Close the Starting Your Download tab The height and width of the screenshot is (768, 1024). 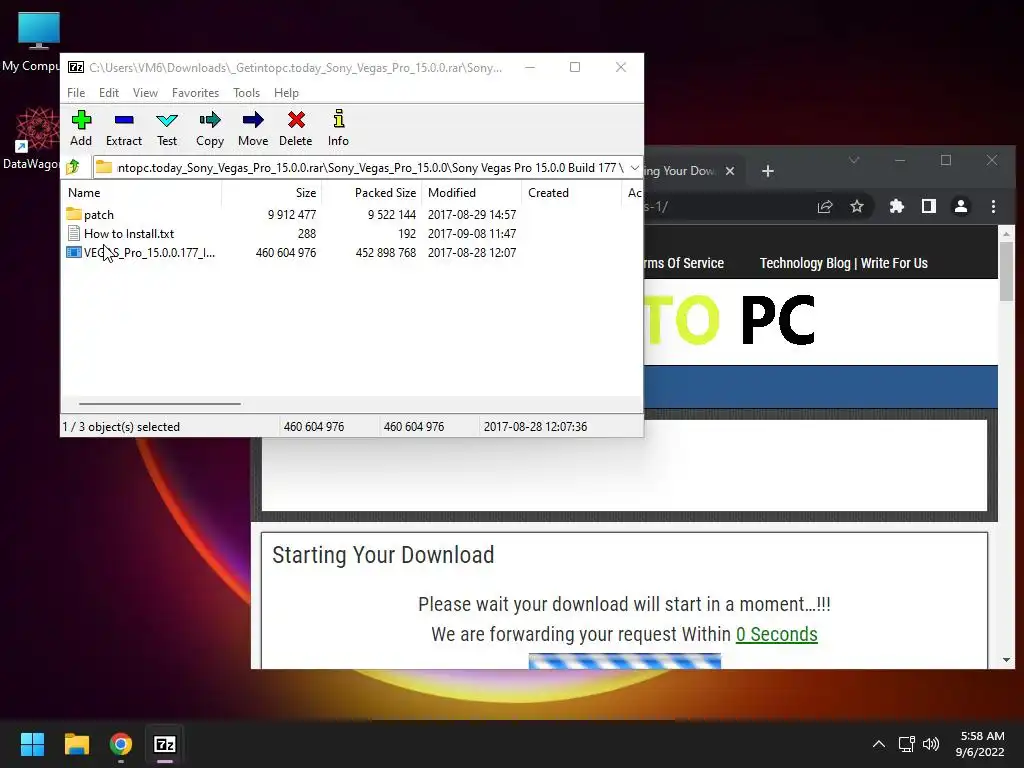click(730, 171)
